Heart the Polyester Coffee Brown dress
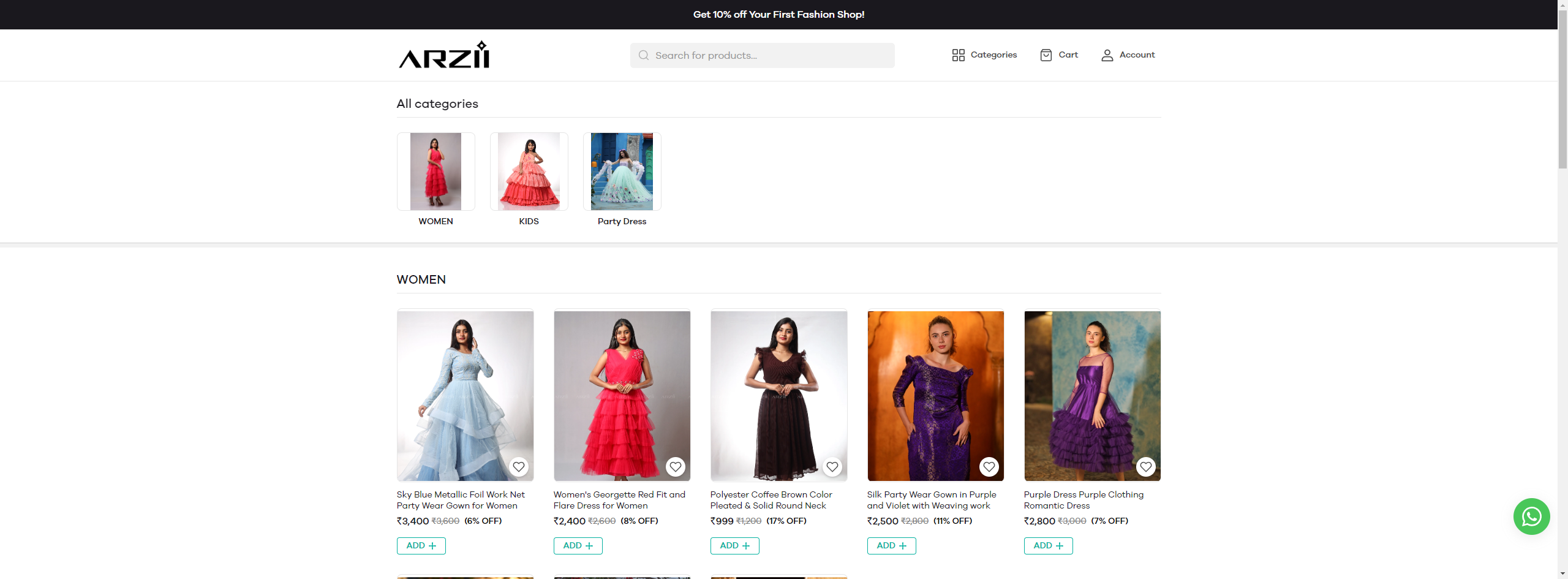Image resolution: width=1568 pixels, height=579 pixels. [832, 467]
